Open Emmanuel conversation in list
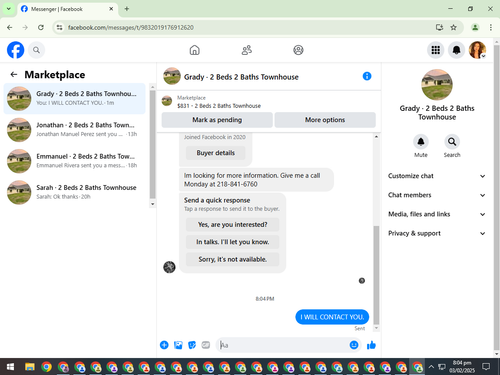The image size is (500, 375). [75, 161]
